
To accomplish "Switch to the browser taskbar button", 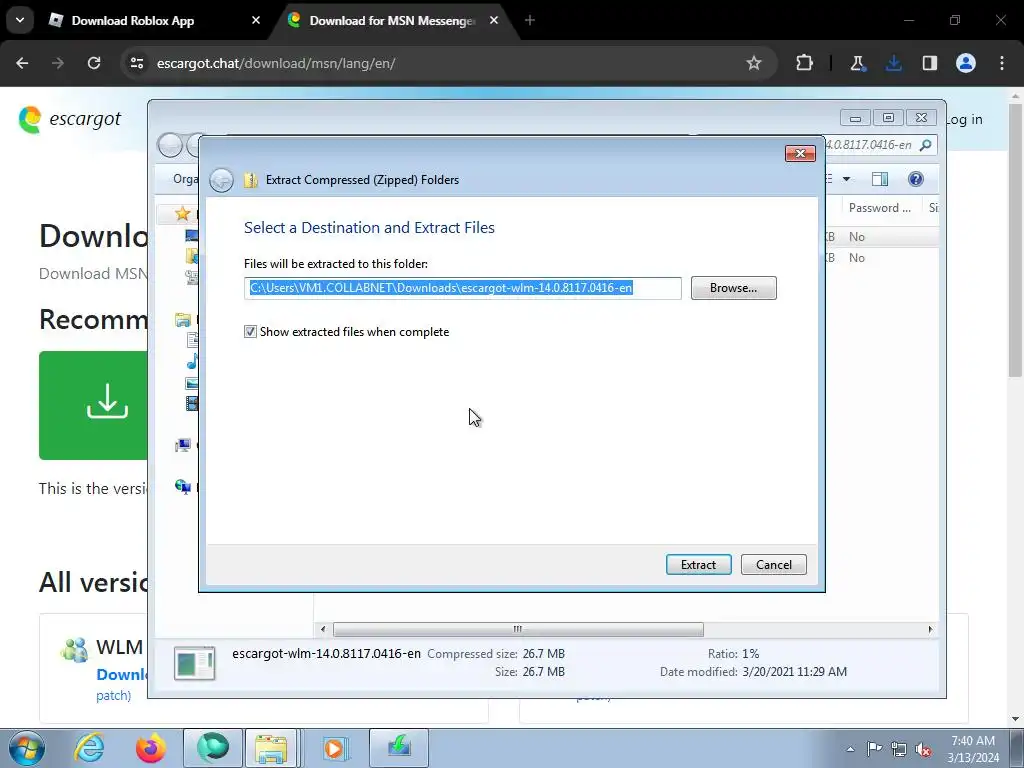I will [212, 748].
